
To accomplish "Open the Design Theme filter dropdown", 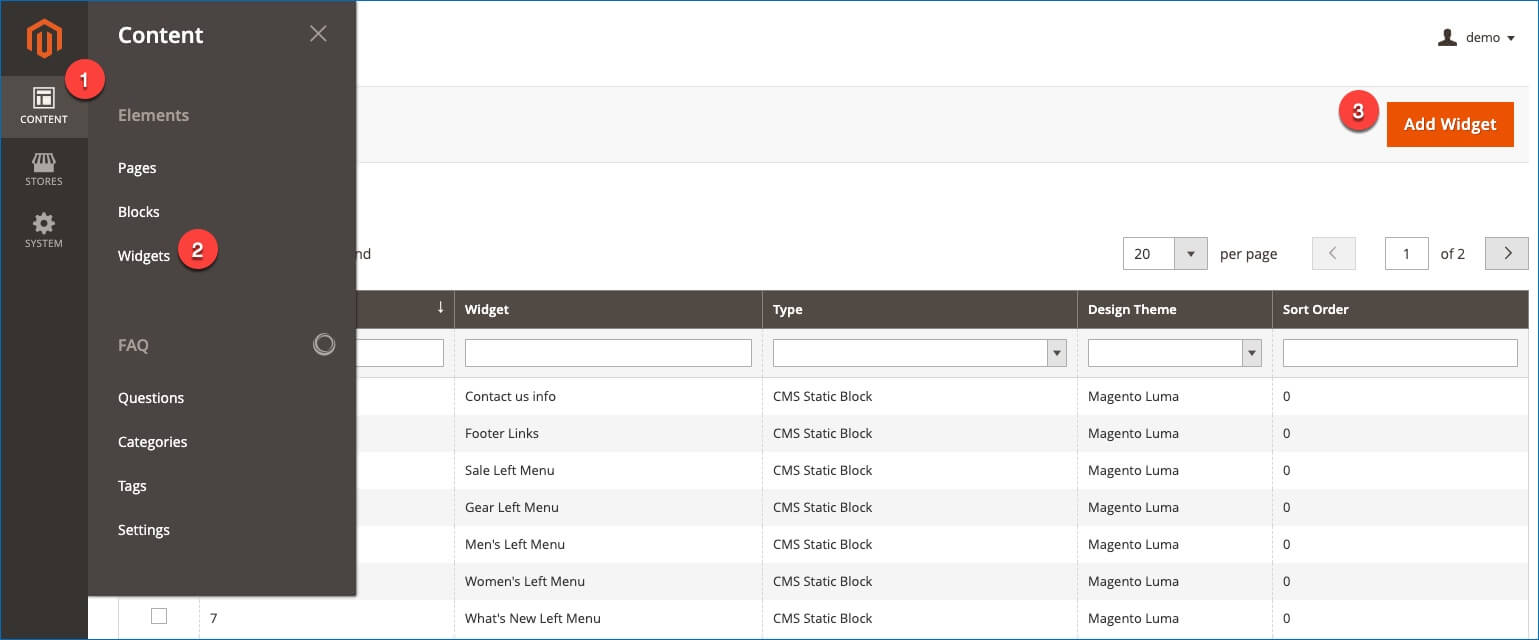I will click(1250, 352).
